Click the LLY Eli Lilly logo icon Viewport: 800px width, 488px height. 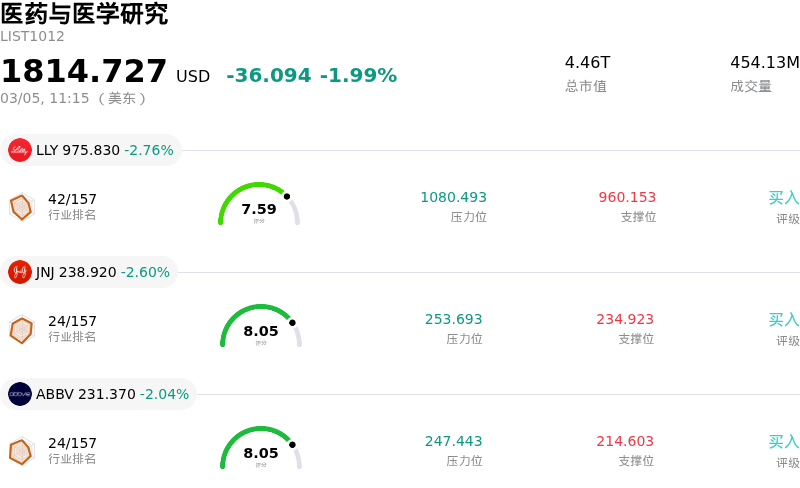click(x=20, y=150)
